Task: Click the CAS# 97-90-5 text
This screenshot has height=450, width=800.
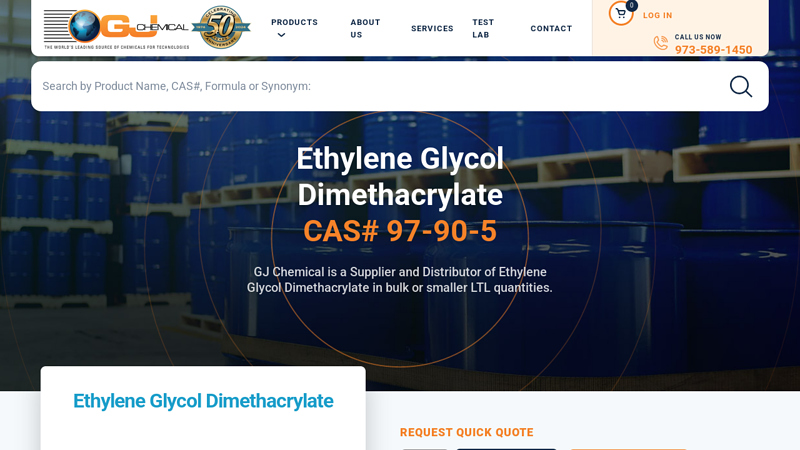Action: pyautogui.click(x=400, y=231)
